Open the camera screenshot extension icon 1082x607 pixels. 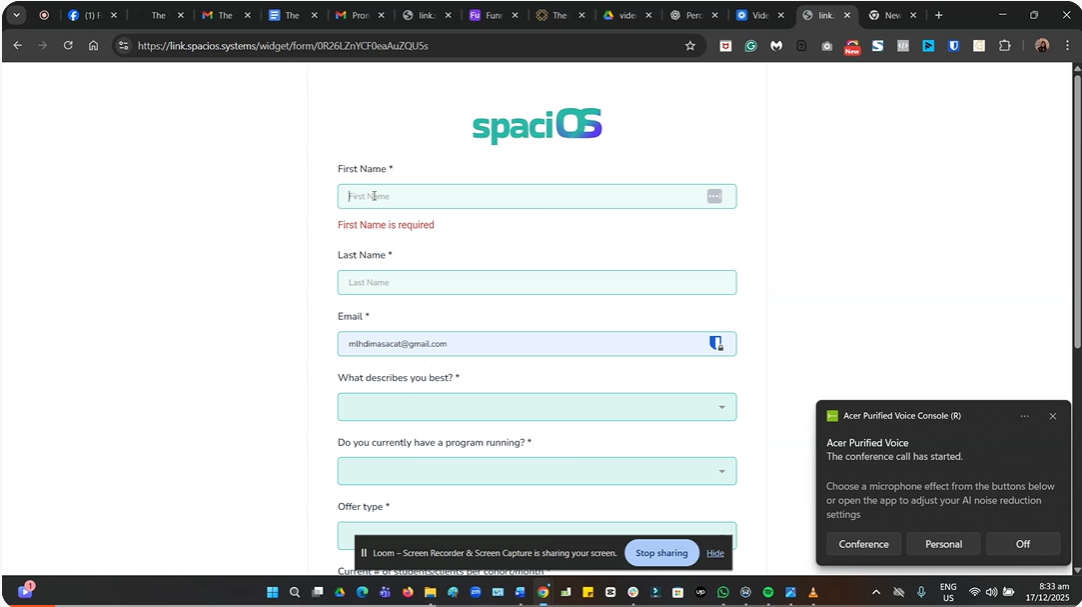[x=827, y=46]
